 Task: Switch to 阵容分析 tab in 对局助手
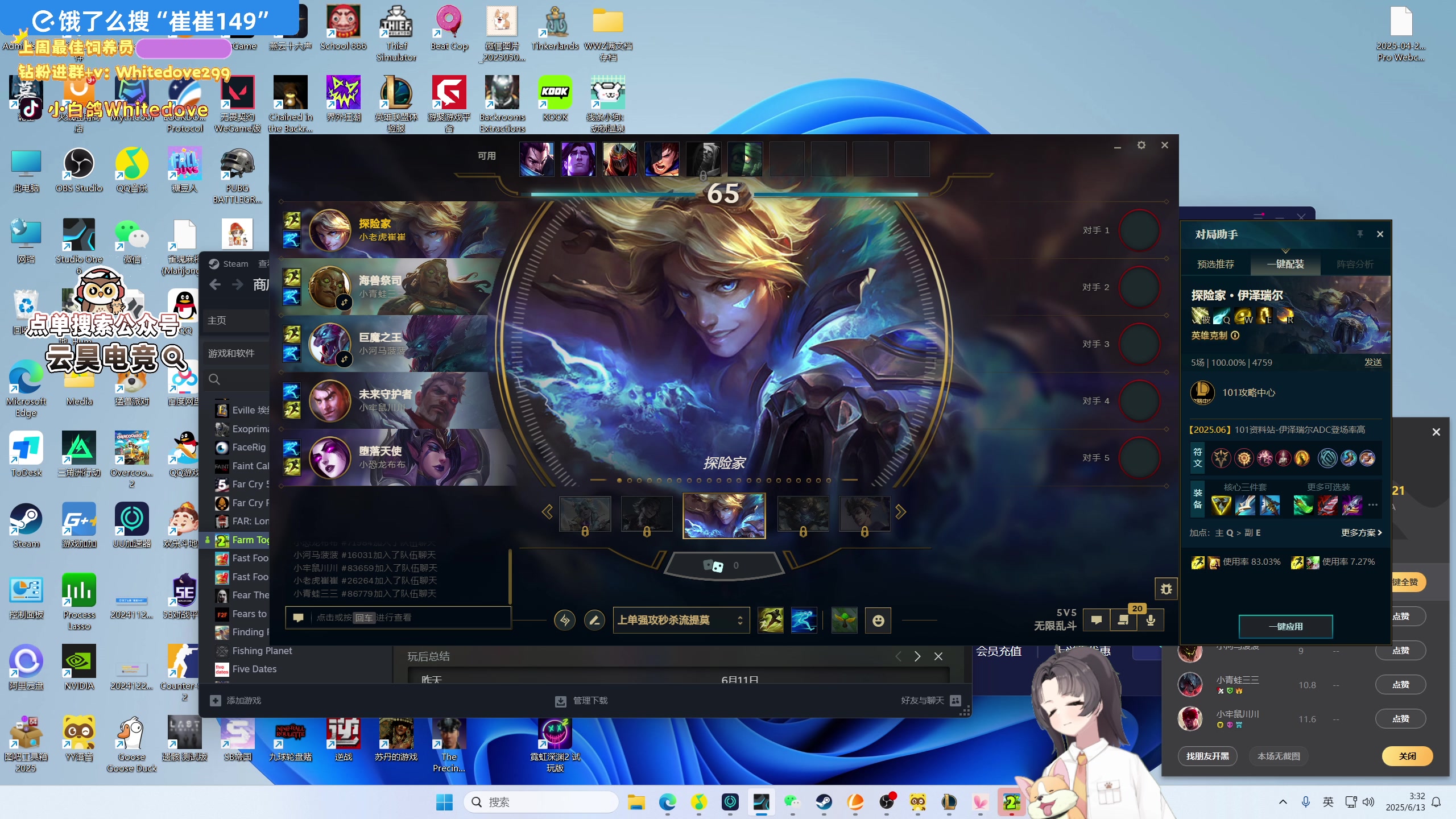click(x=1355, y=264)
